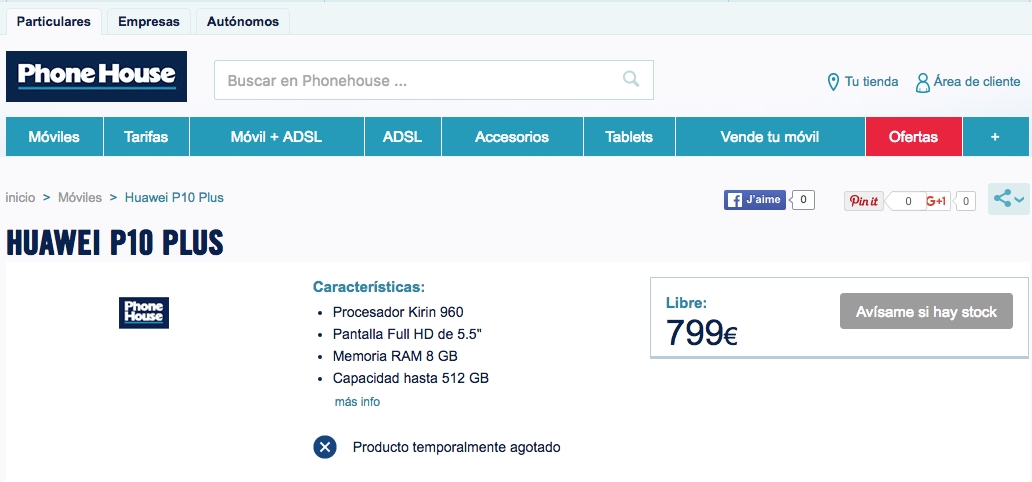Click the Pin it button

[864, 201]
